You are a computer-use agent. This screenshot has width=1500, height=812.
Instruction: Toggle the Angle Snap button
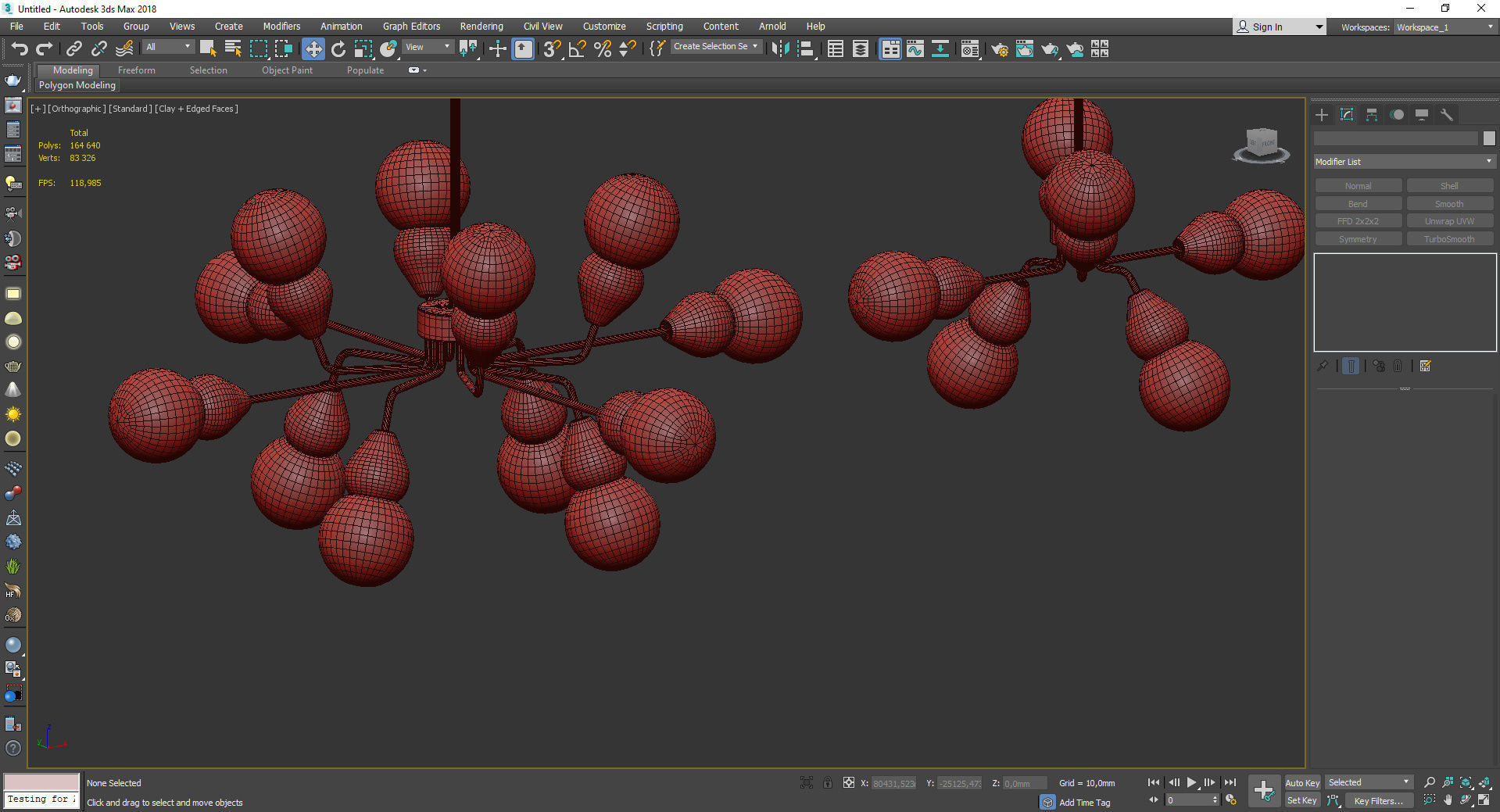(x=578, y=49)
